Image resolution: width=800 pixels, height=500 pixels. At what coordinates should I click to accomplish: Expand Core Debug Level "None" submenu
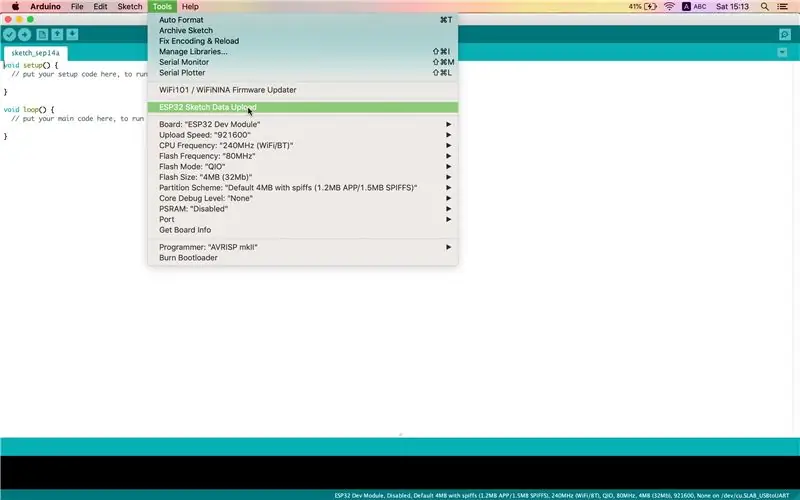[x=303, y=198]
